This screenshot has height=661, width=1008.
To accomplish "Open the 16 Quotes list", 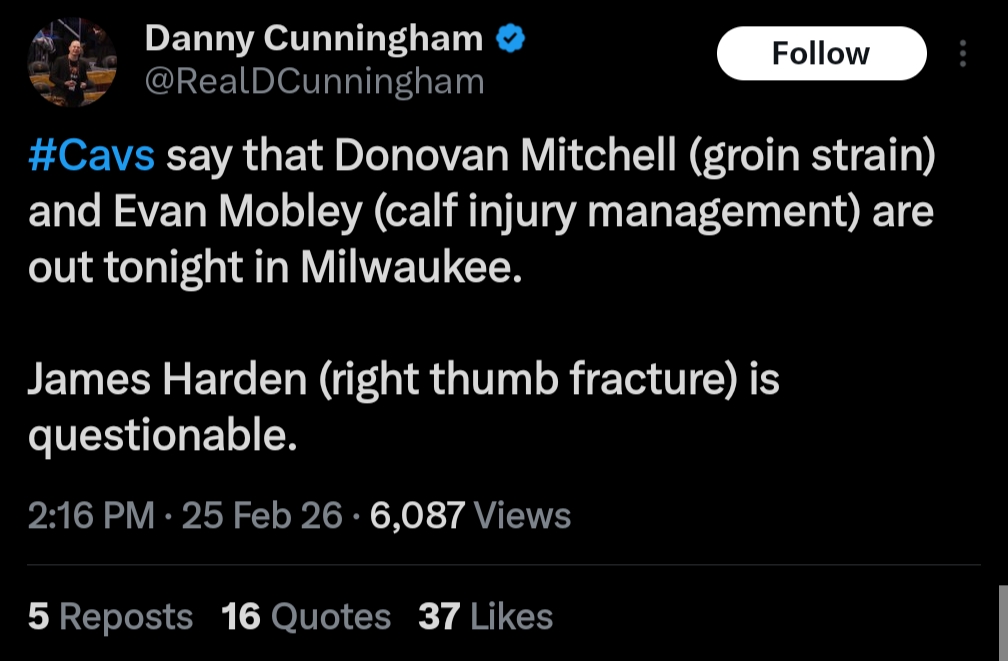I will tap(306, 616).
